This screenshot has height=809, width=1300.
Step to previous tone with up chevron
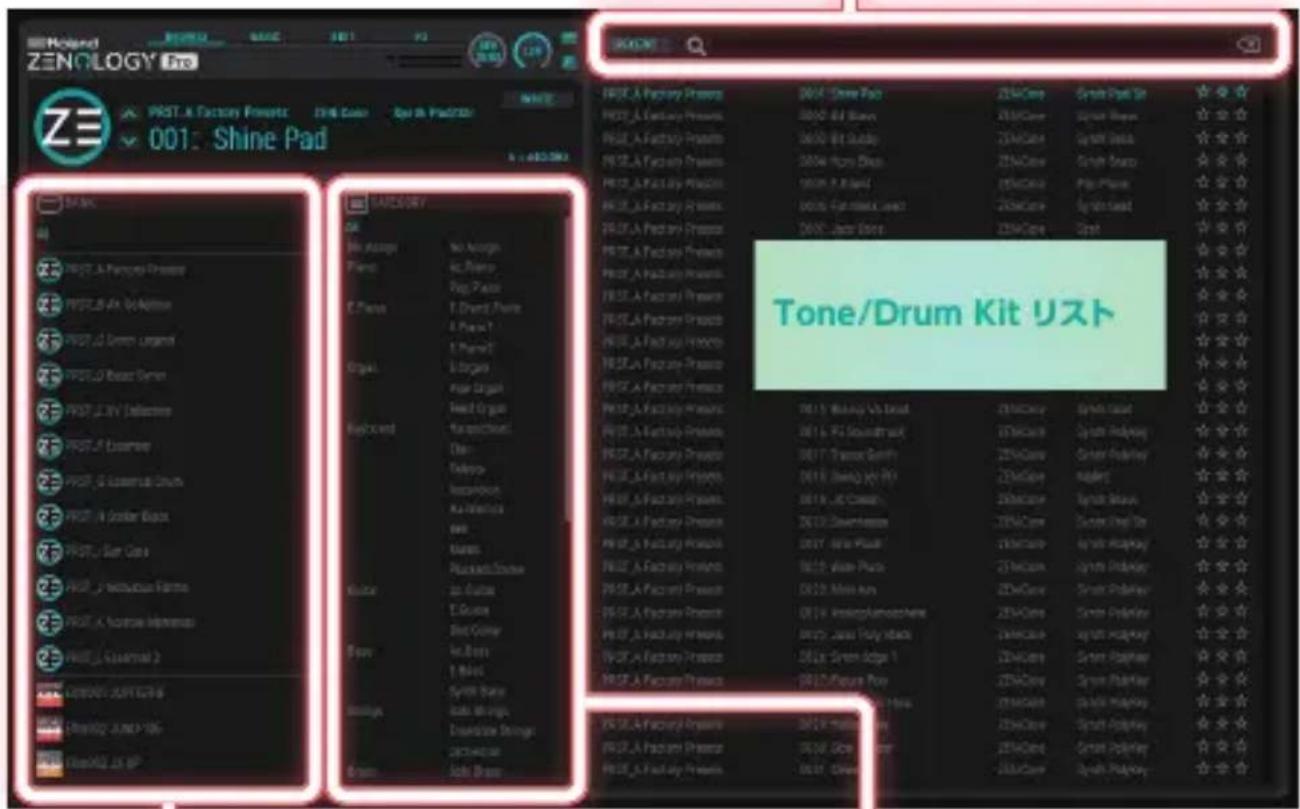(x=129, y=114)
